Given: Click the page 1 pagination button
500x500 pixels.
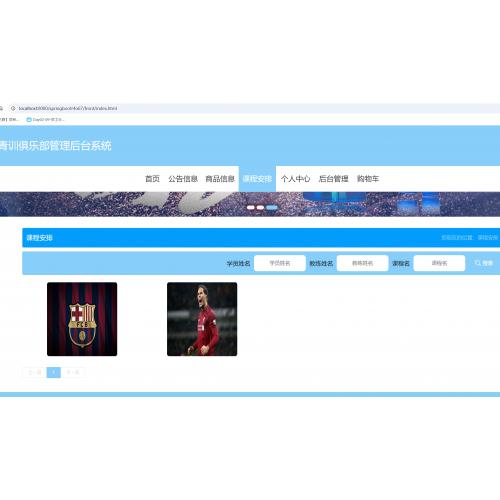Looking at the screenshot, I should point(54,372).
